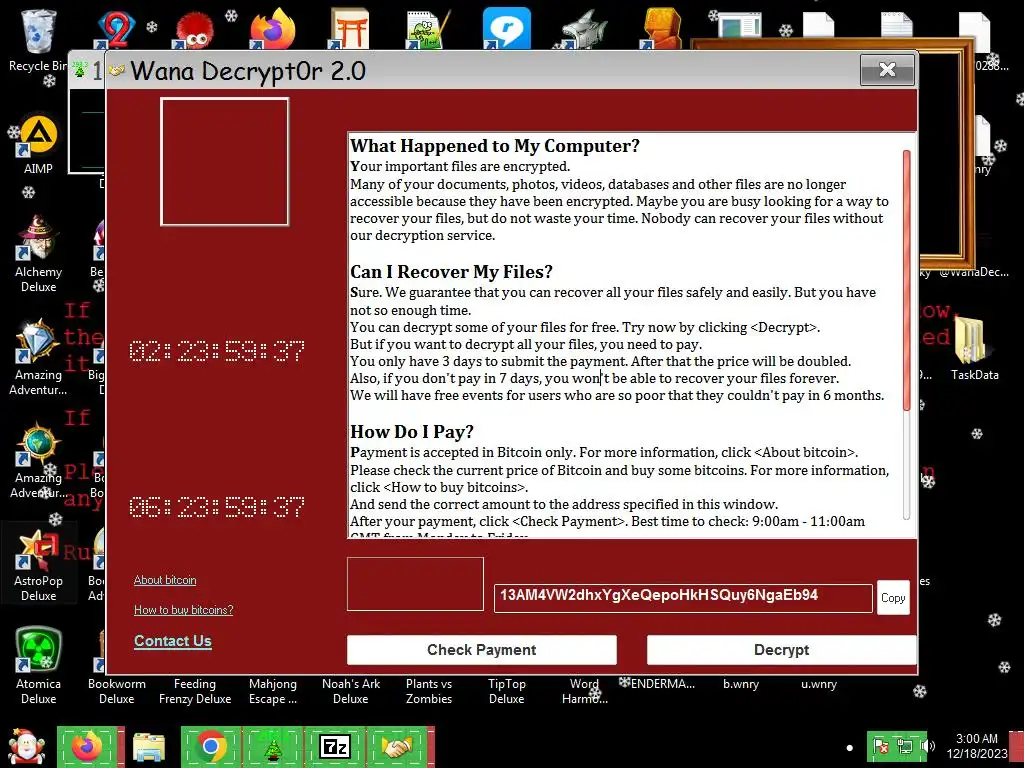Open the orange stone idol shortcut

pos(662,29)
